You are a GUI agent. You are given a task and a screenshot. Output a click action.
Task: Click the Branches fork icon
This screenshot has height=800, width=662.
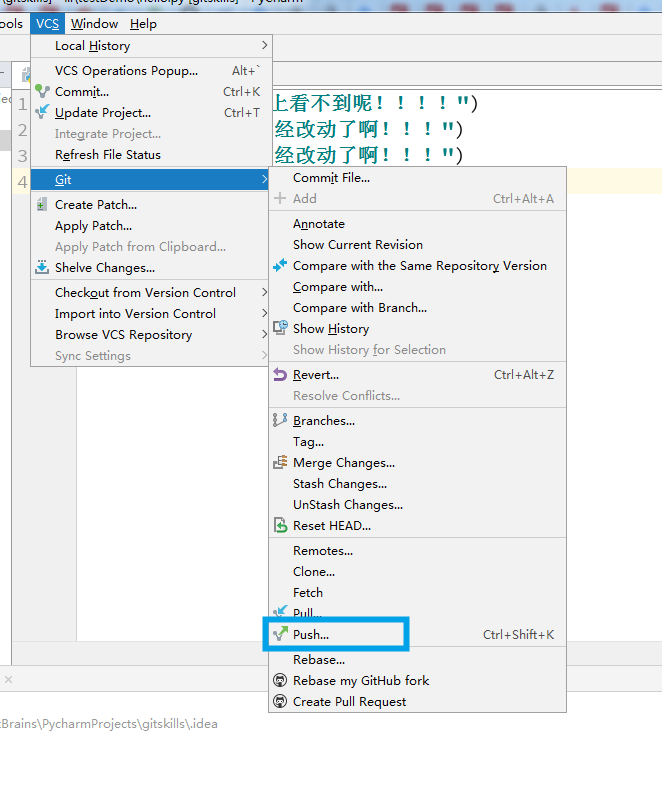pyautogui.click(x=280, y=420)
